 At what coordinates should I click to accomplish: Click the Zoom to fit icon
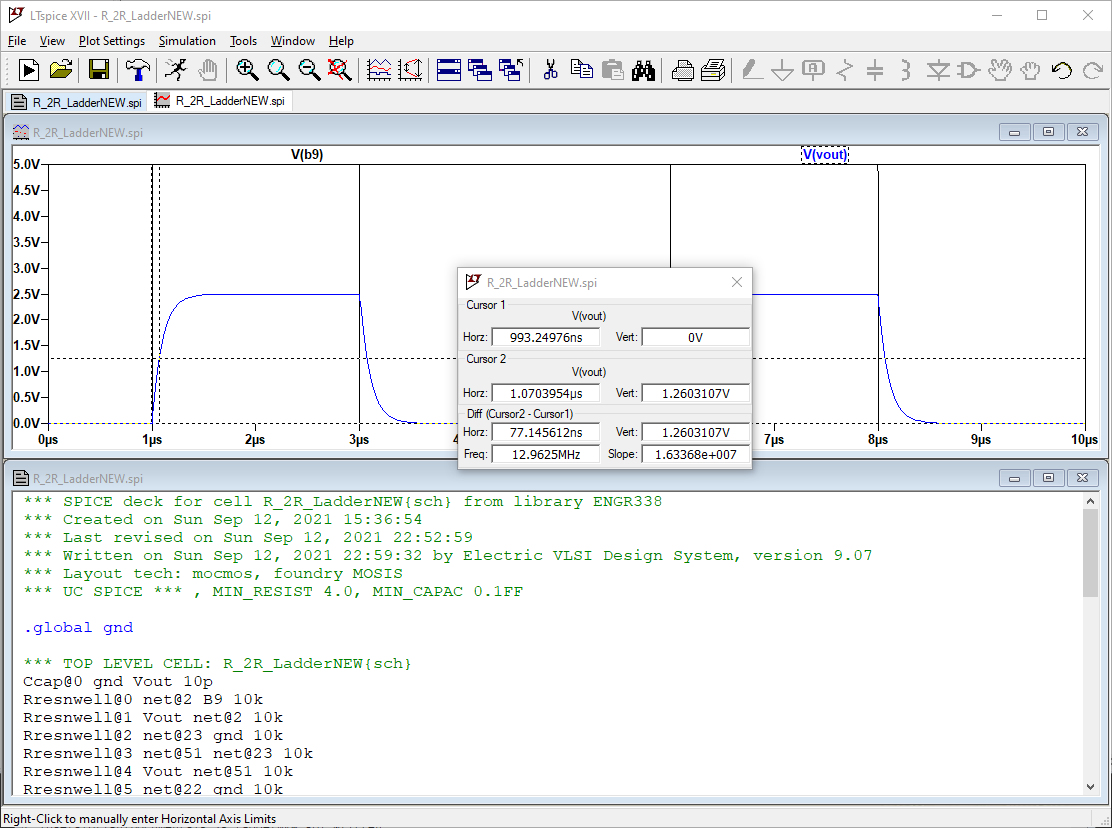tap(340, 69)
